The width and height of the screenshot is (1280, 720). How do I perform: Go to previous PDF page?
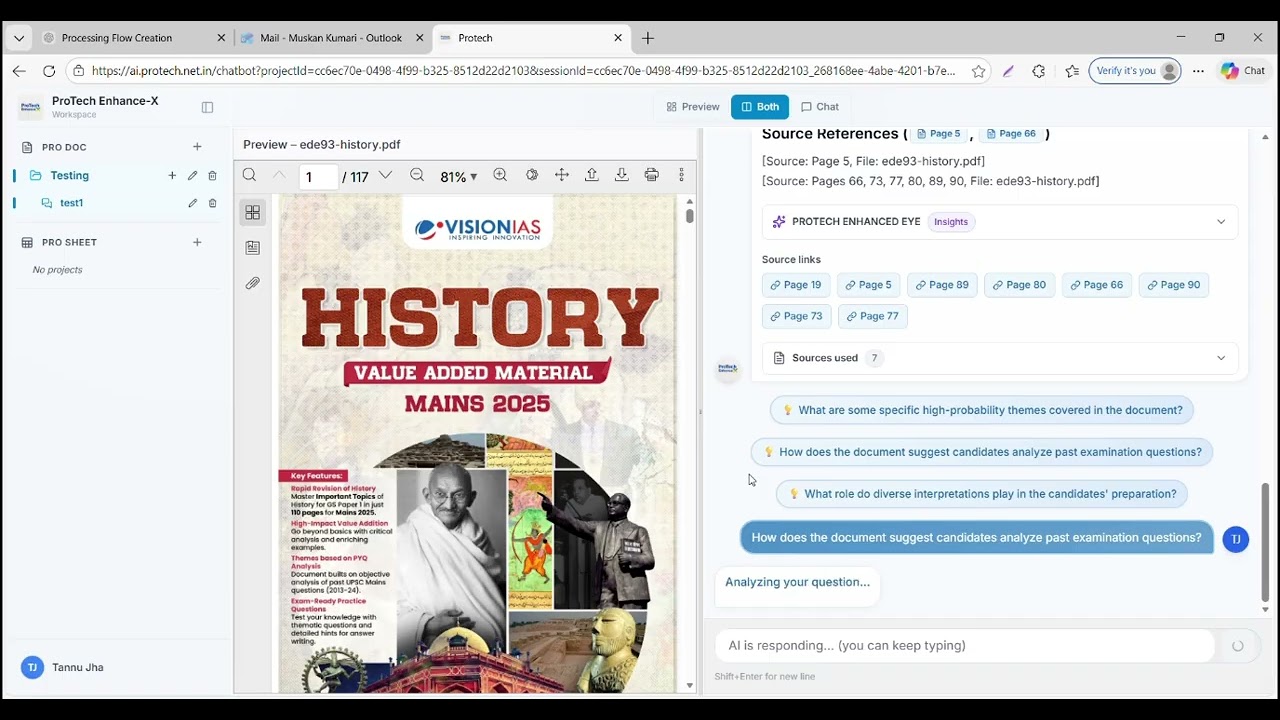(279, 175)
